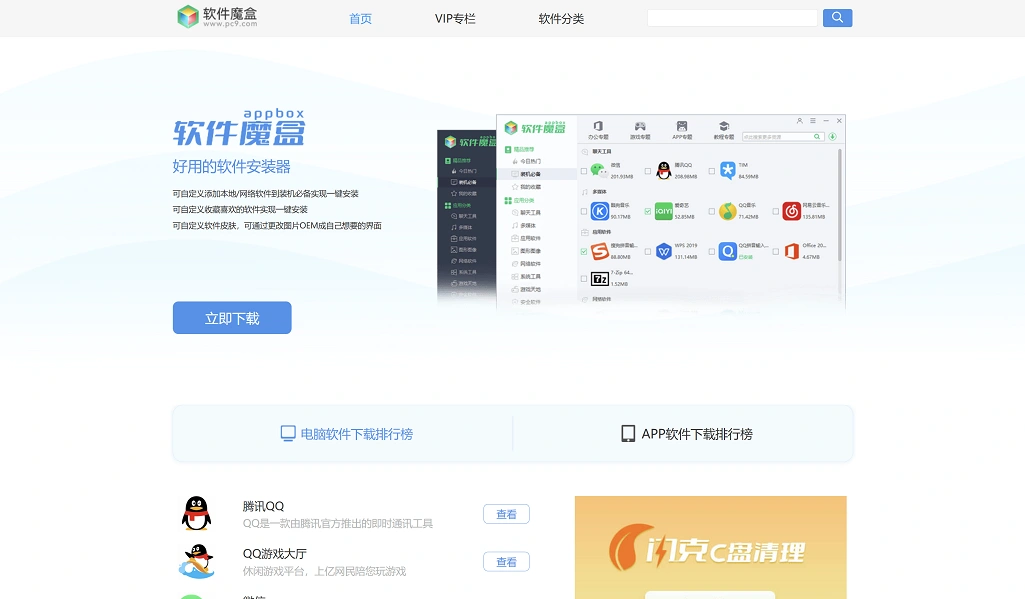
Task: Click 查看 next to QQ游戏大厅
Action: 506,561
